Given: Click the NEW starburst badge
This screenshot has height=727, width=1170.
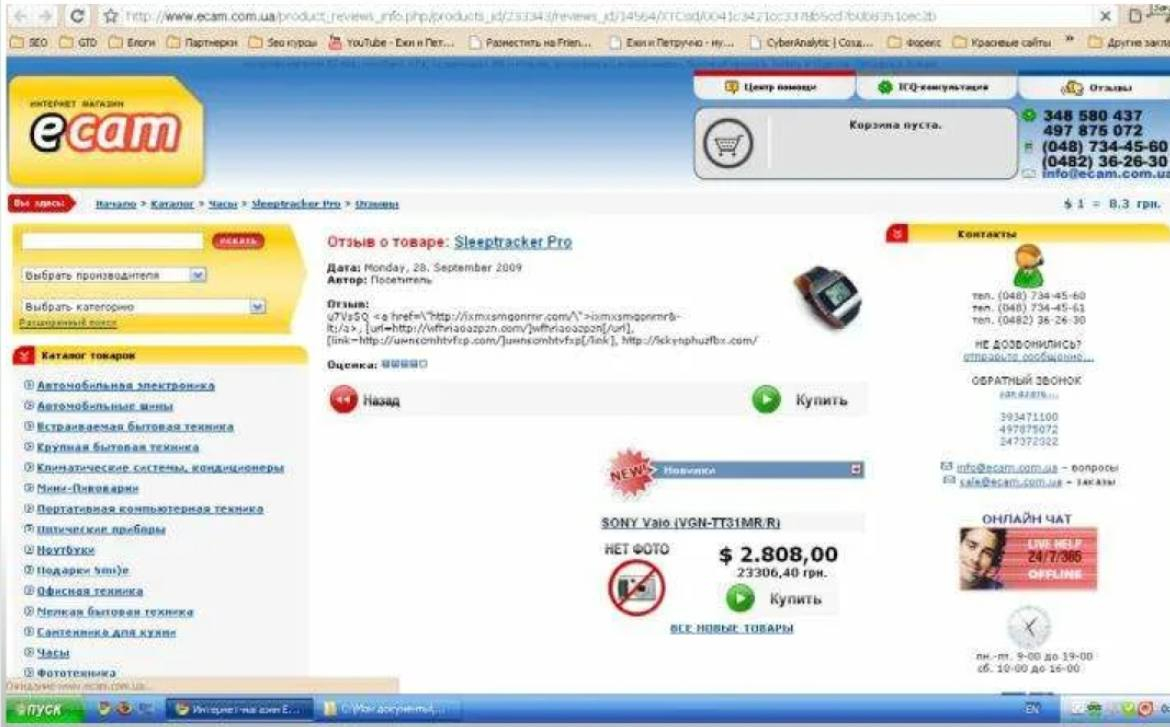Looking at the screenshot, I should click(x=631, y=472).
